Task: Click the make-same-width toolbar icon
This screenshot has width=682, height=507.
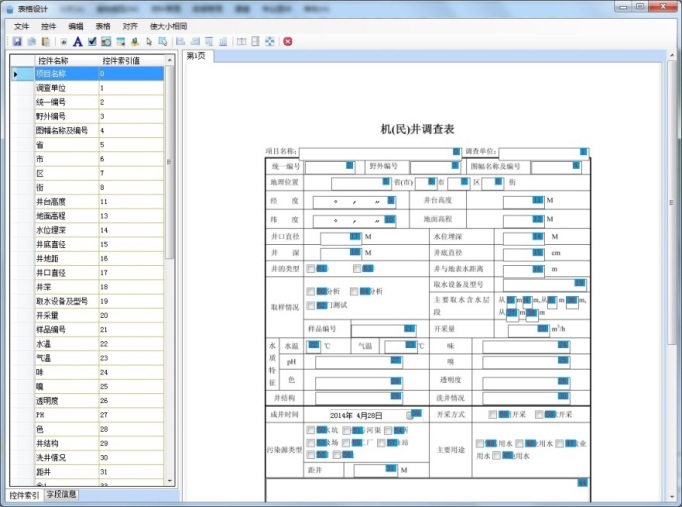Action: (241, 42)
